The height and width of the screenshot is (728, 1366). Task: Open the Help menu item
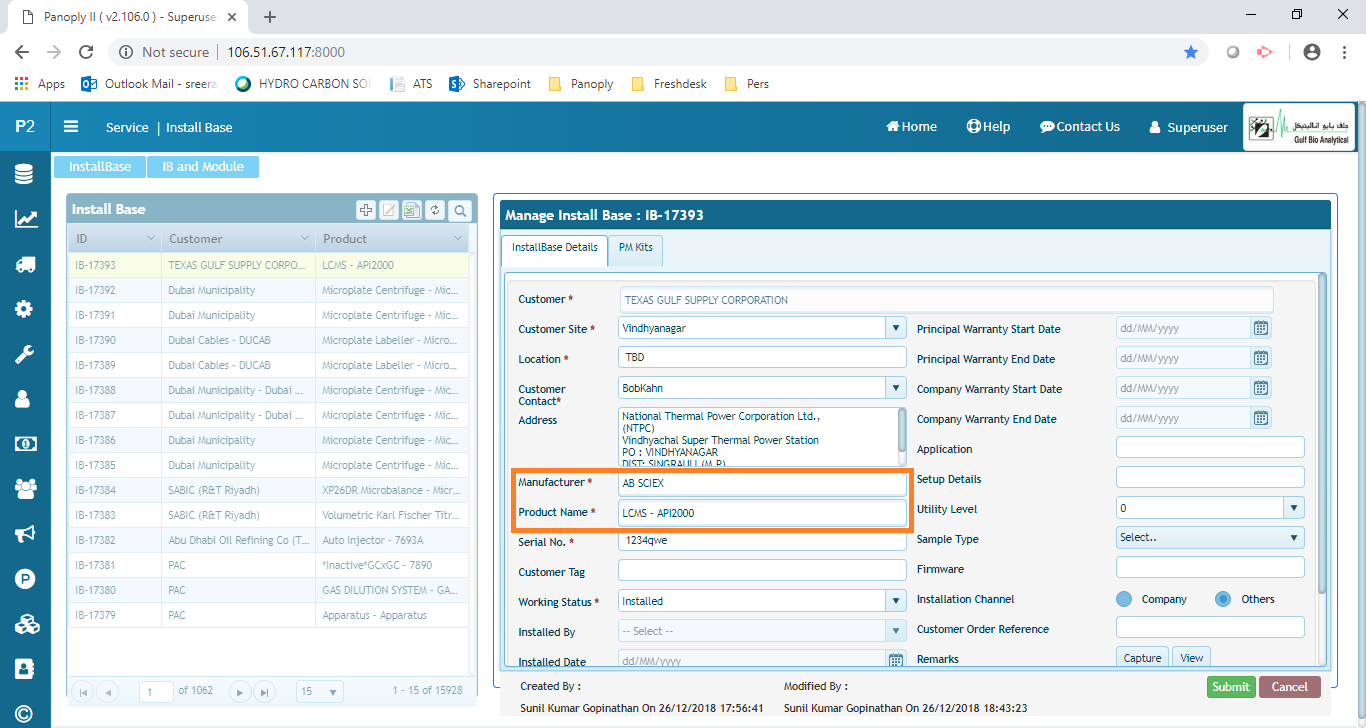pyautogui.click(x=988, y=127)
